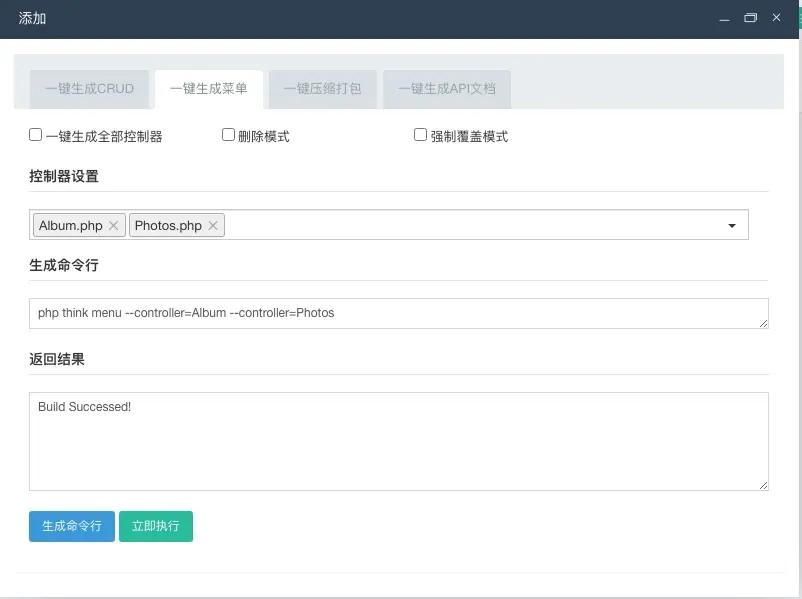Click the 控制器设置 section heading
The height and width of the screenshot is (599, 802).
pos(64,176)
